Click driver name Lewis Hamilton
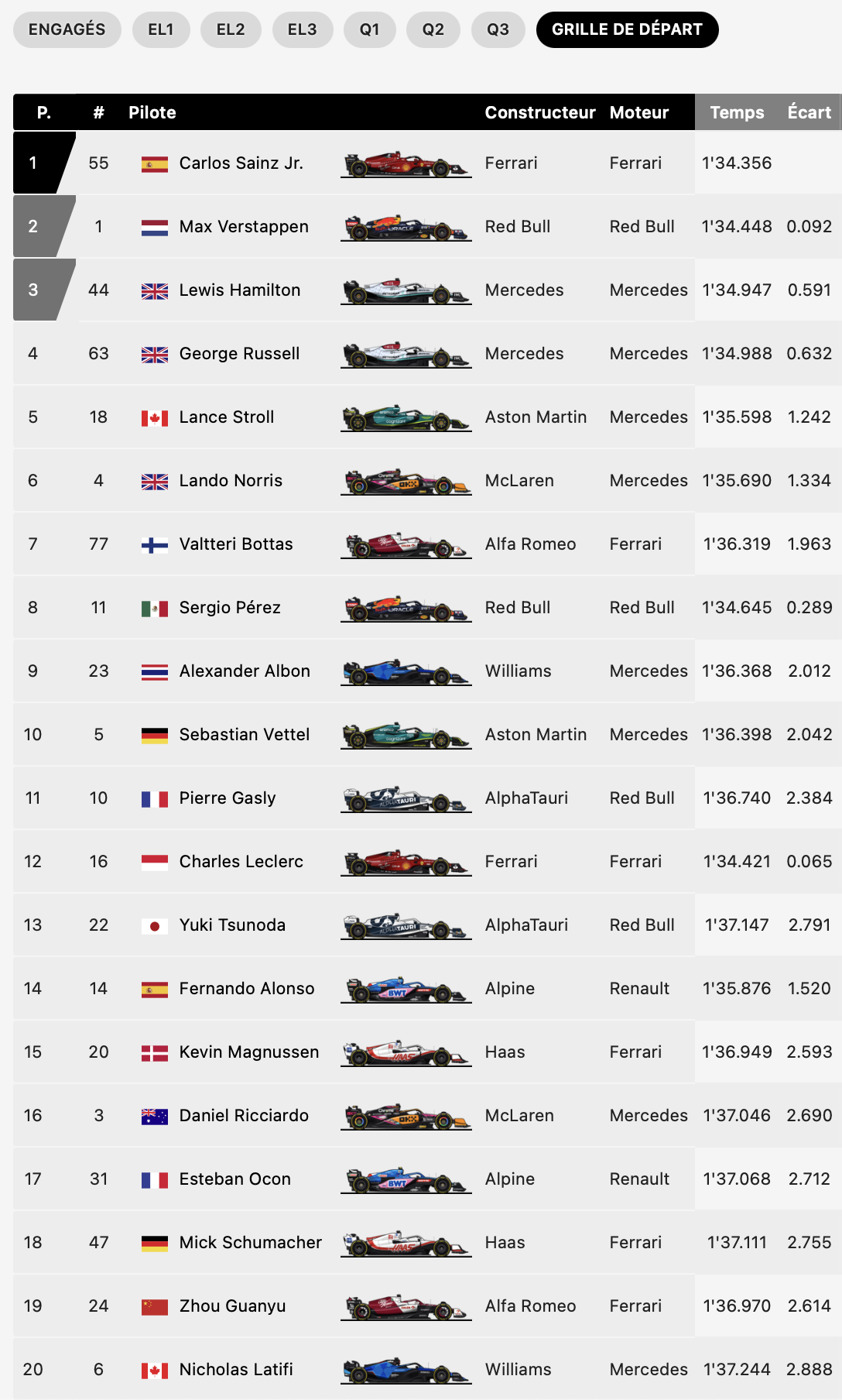The width and height of the screenshot is (842, 1400). (240, 290)
